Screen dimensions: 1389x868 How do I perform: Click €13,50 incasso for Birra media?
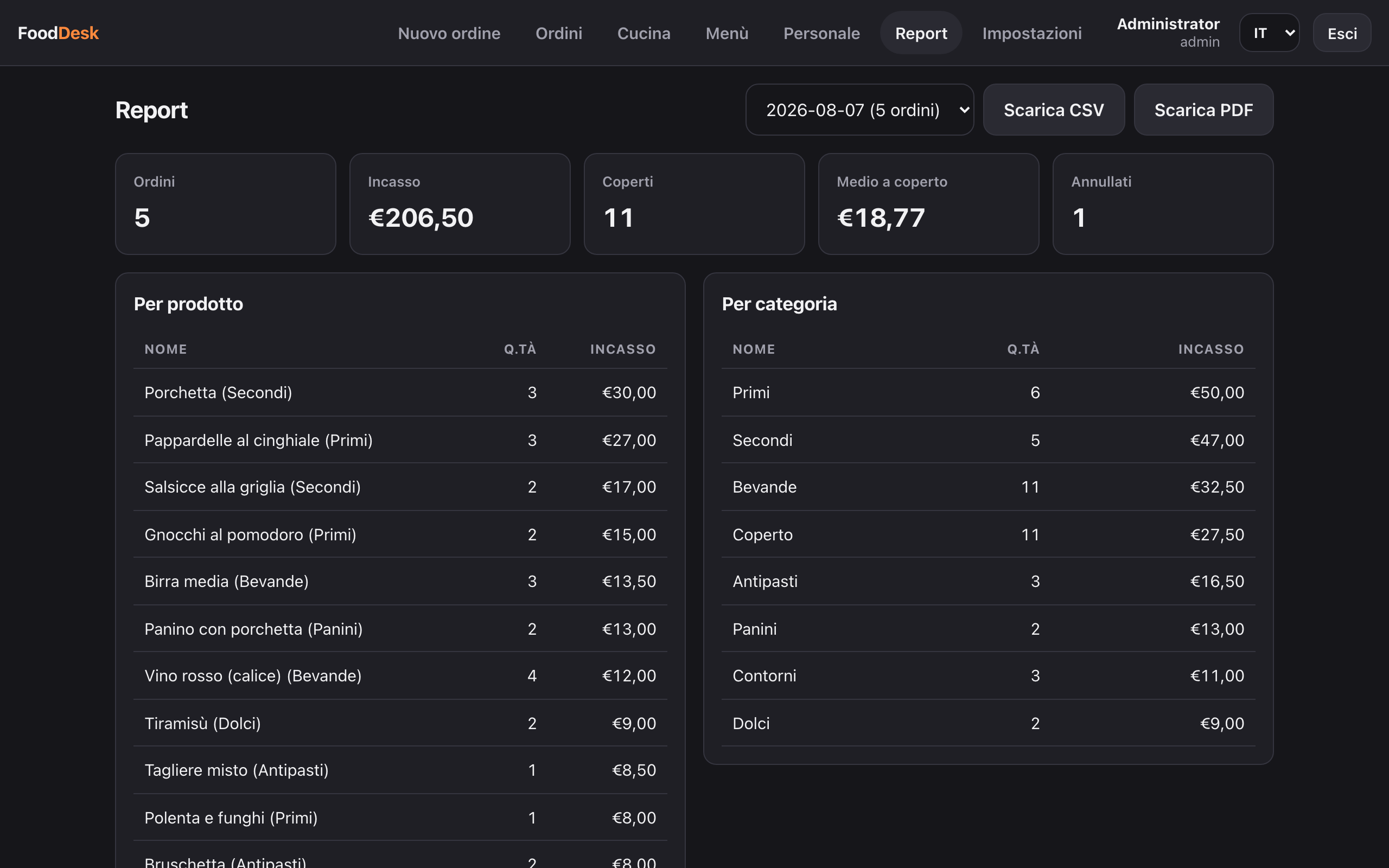pyautogui.click(x=628, y=581)
